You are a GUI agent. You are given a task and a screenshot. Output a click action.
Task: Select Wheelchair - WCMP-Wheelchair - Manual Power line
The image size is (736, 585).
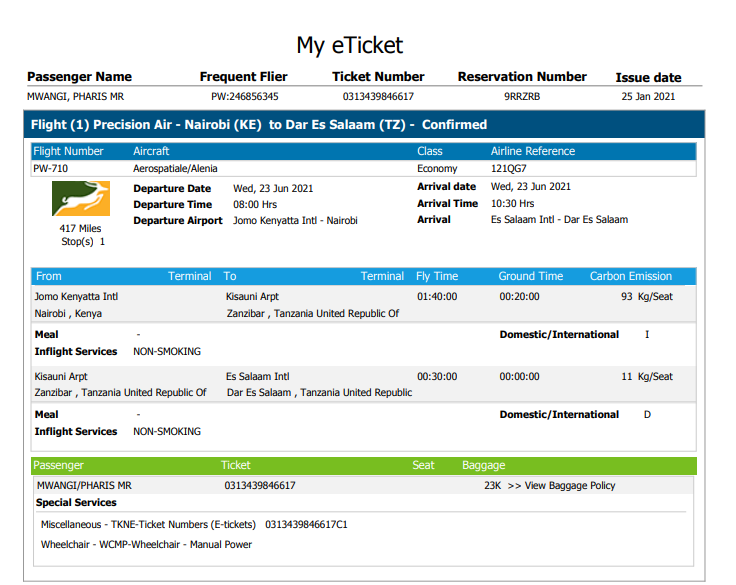coord(146,545)
